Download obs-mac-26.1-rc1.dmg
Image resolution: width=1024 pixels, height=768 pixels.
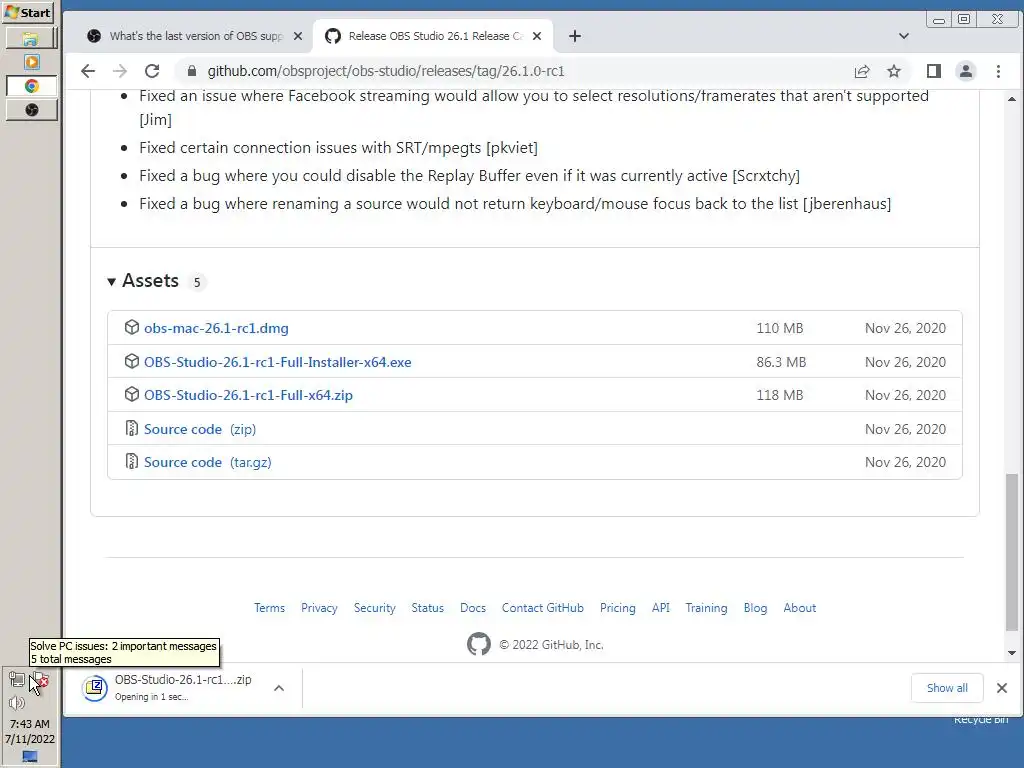coord(216,328)
